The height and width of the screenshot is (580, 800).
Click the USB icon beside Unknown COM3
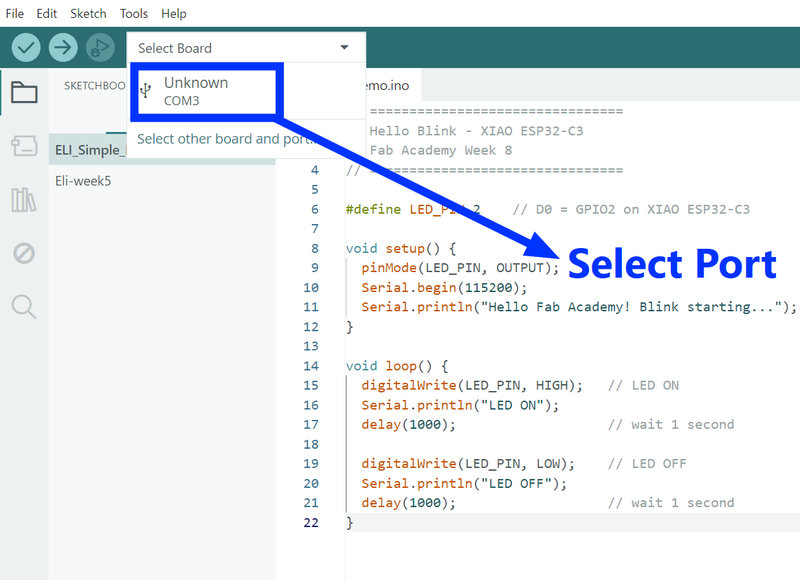tap(145, 91)
